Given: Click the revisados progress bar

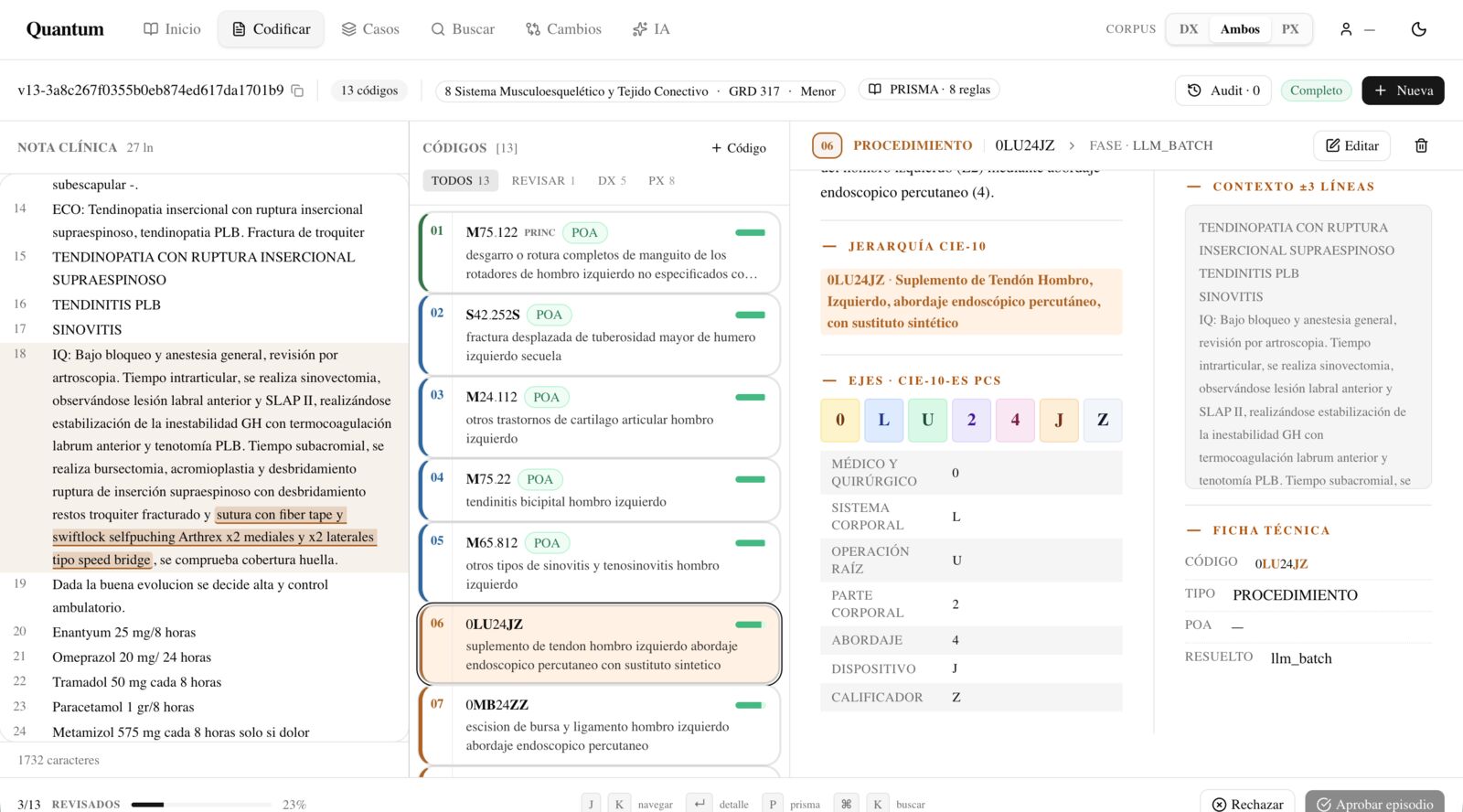Looking at the screenshot, I should pos(201,805).
